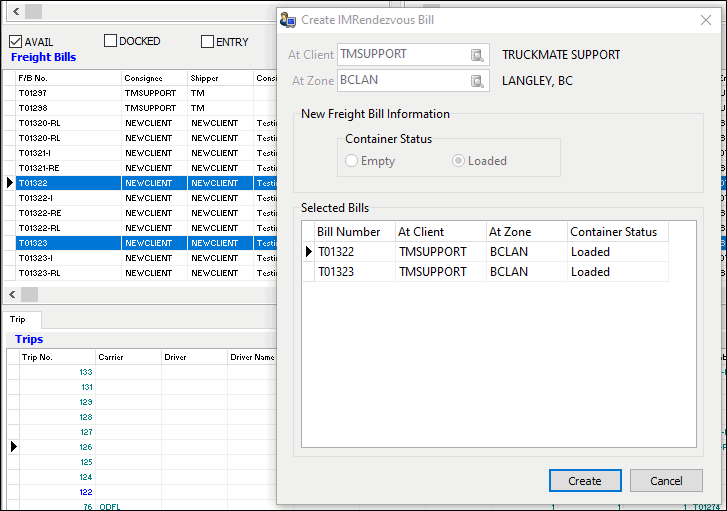Click the Create button
727x511 pixels.
tap(585, 481)
